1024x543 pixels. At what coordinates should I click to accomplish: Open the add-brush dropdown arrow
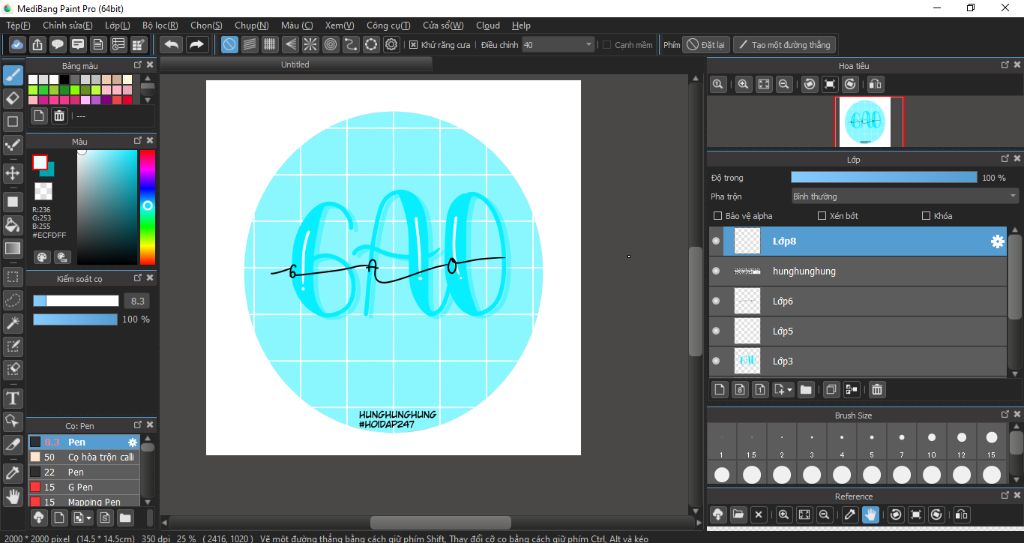click(89, 518)
